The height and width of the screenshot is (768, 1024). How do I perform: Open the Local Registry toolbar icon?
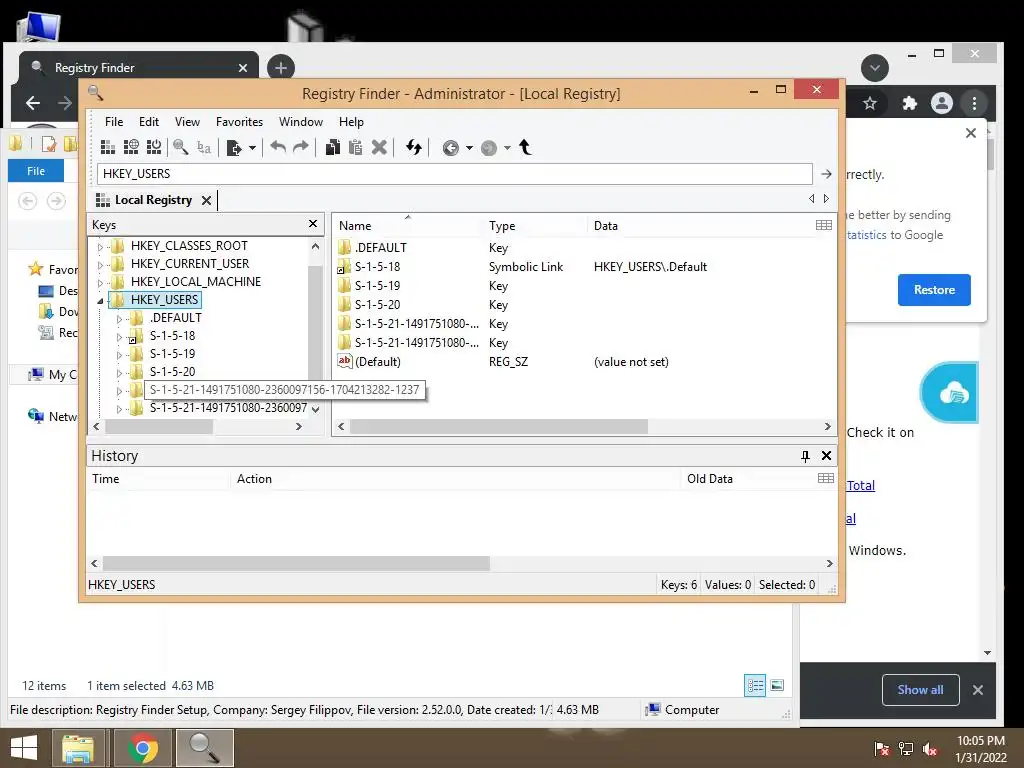coord(108,148)
